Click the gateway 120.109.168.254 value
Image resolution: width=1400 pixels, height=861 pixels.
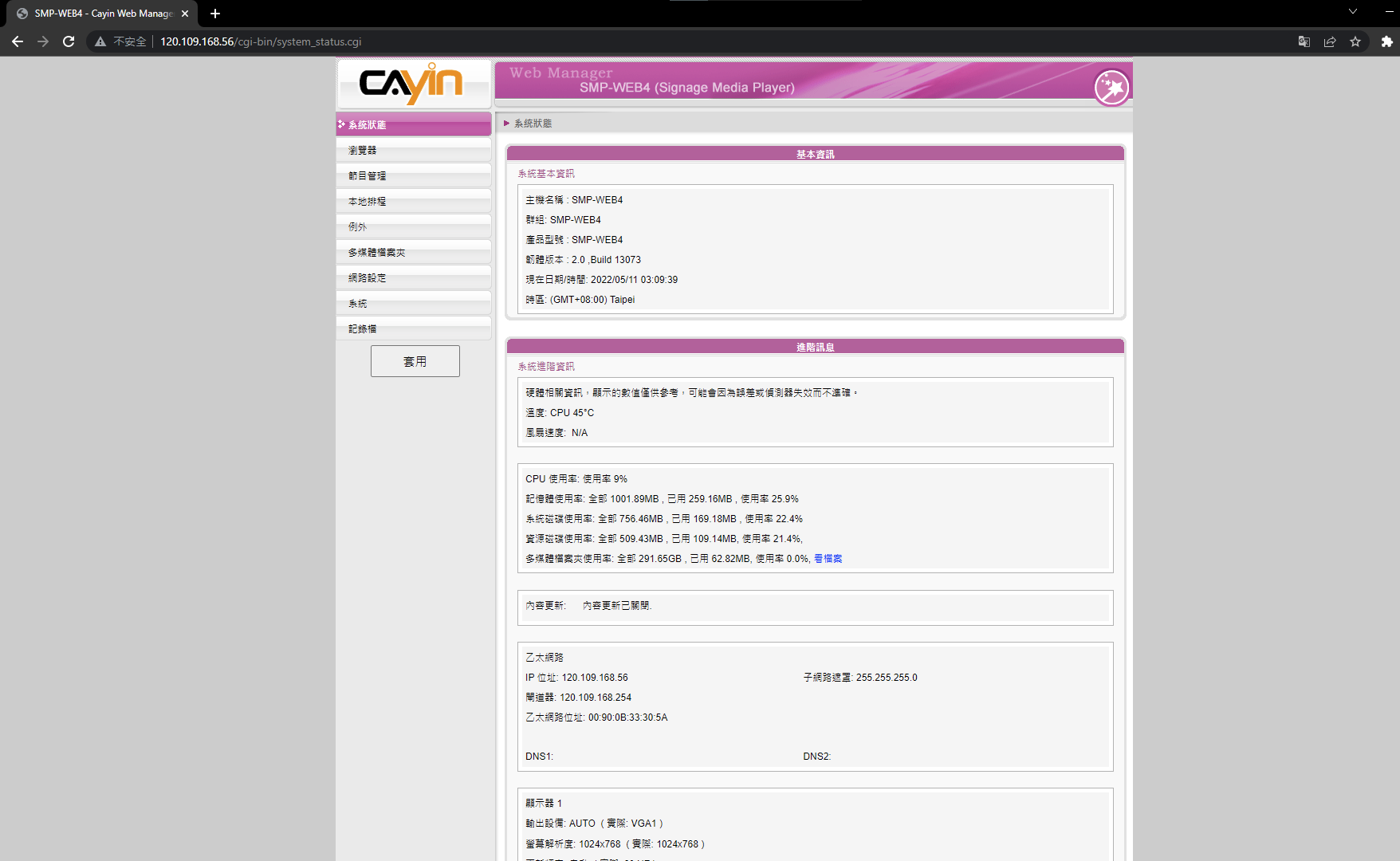coord(596,698)
